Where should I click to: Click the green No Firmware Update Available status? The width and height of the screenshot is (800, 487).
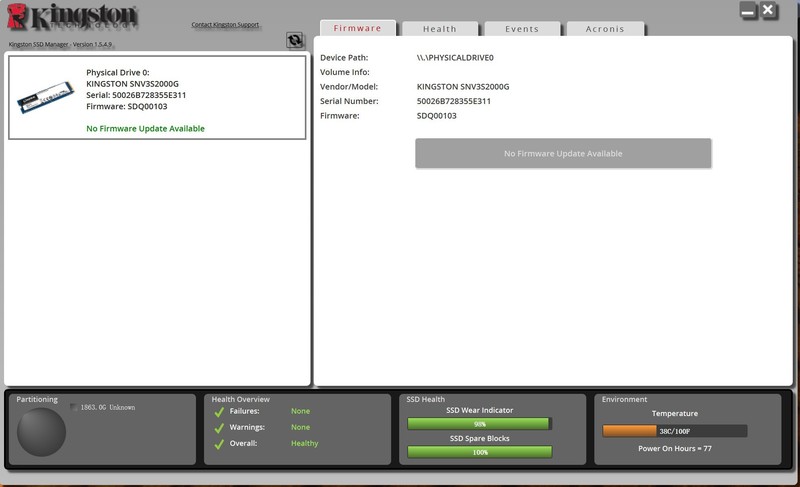coord(145,129)
